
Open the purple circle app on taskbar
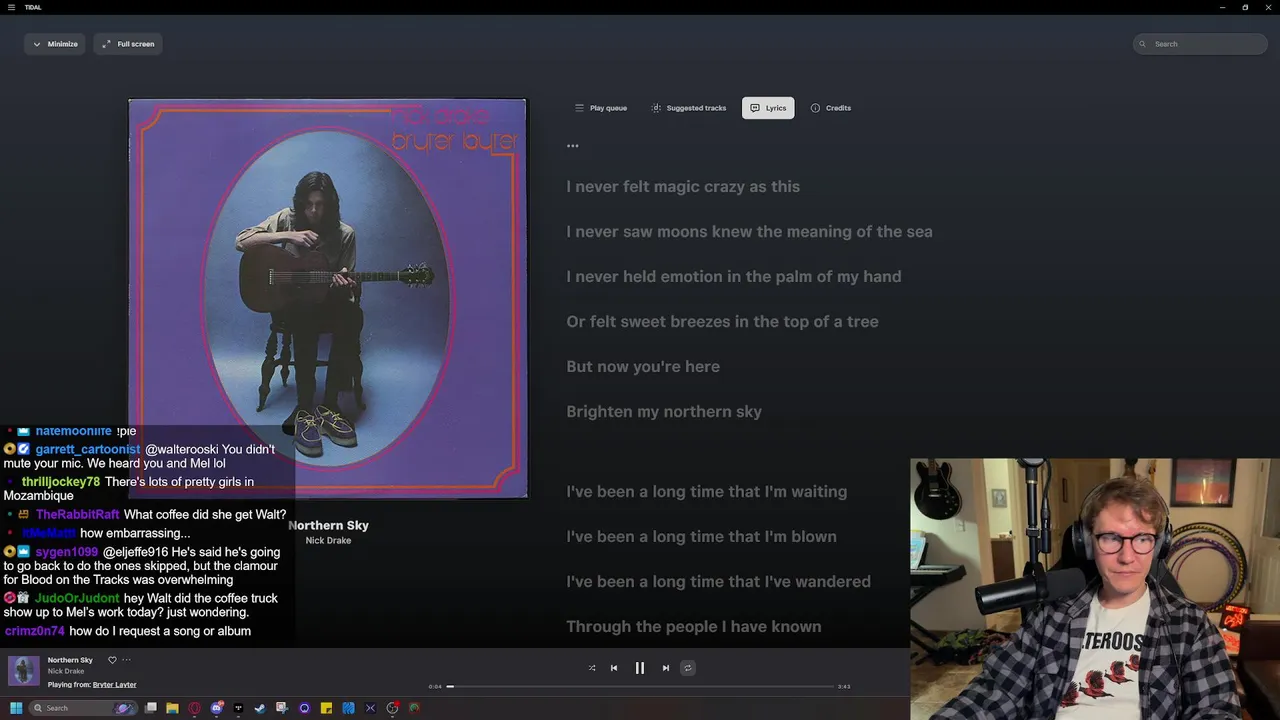305,708
